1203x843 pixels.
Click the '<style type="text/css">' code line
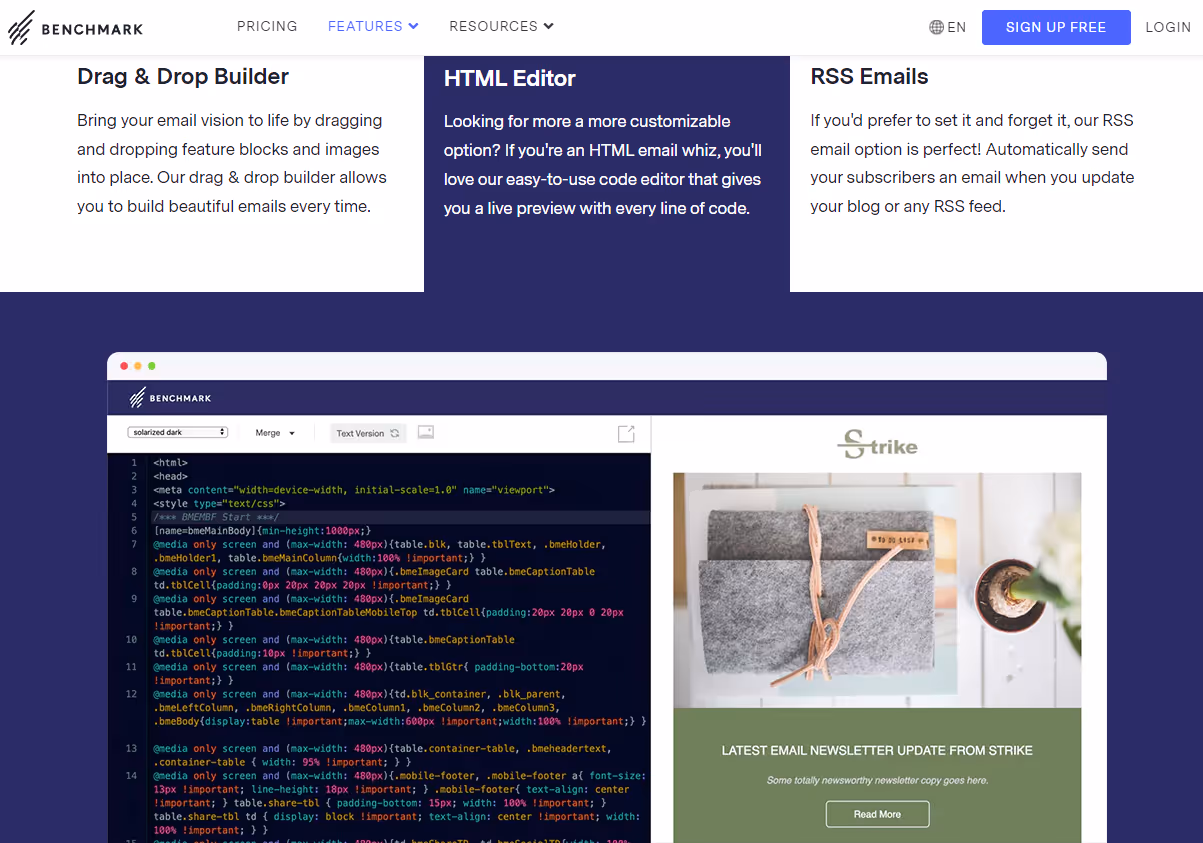click(219, 504)
